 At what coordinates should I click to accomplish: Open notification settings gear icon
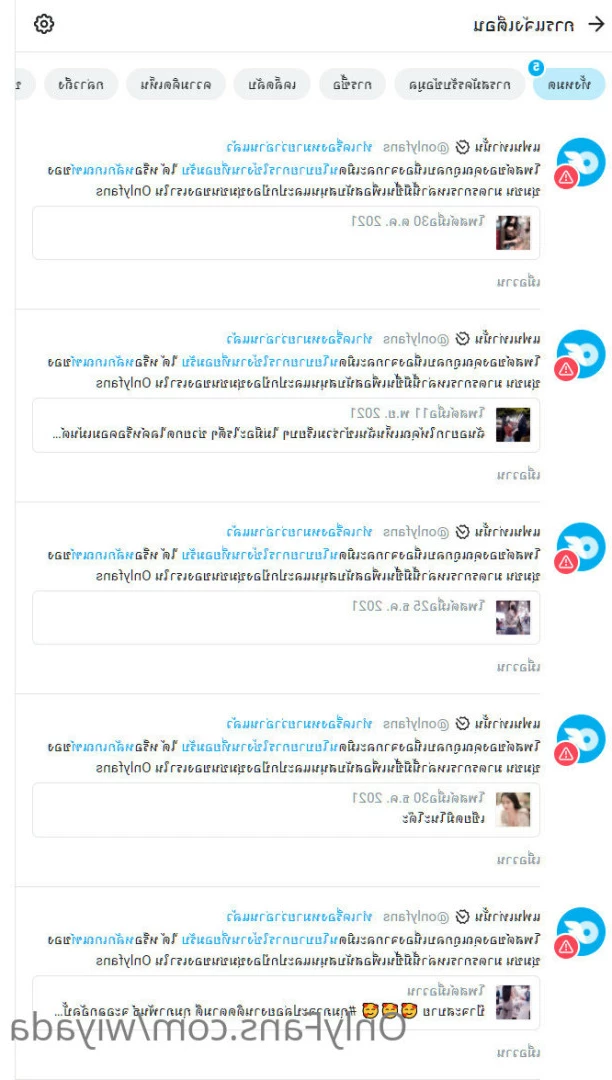44,24
